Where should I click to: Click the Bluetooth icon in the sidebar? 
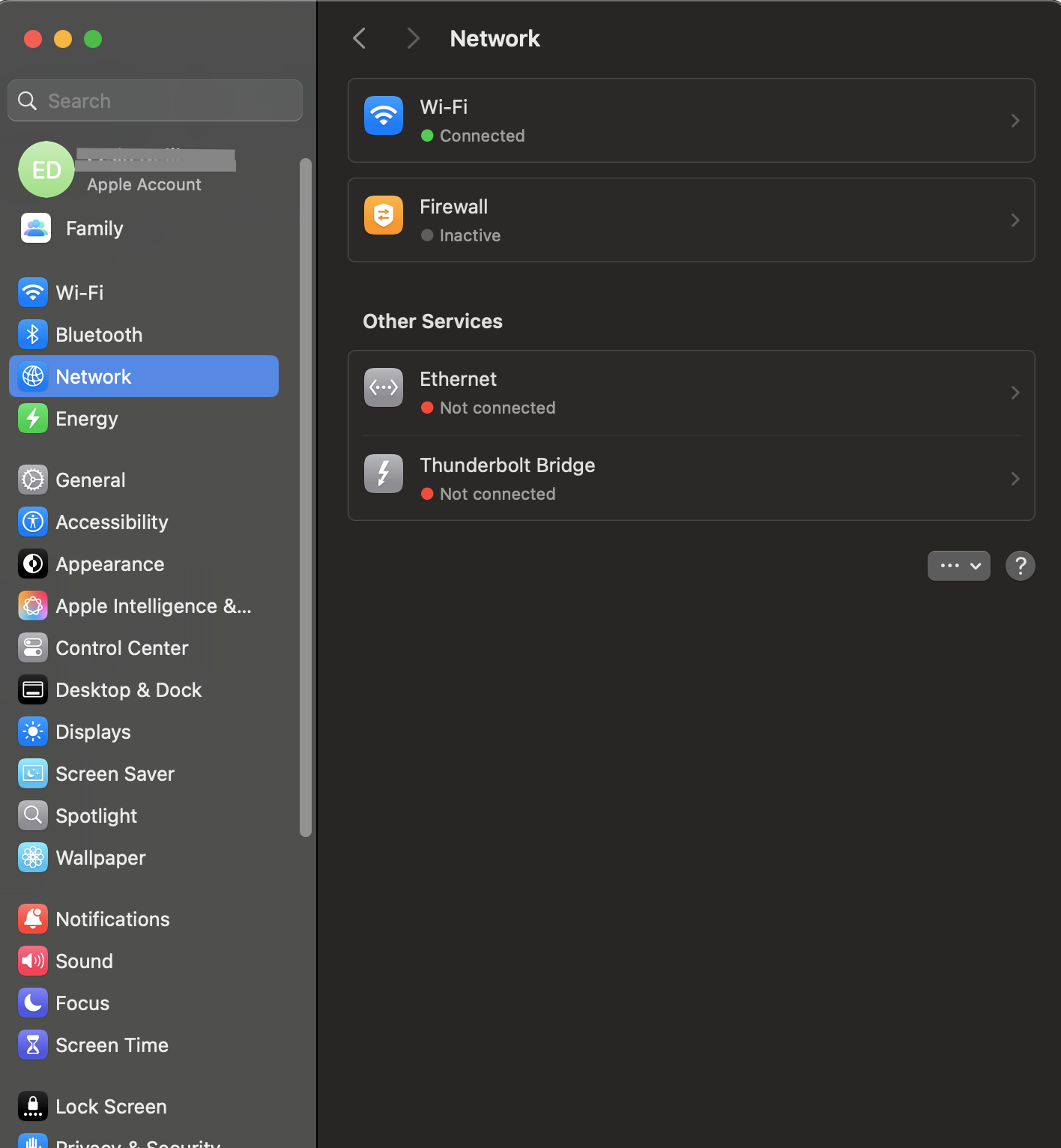[33, 334]
